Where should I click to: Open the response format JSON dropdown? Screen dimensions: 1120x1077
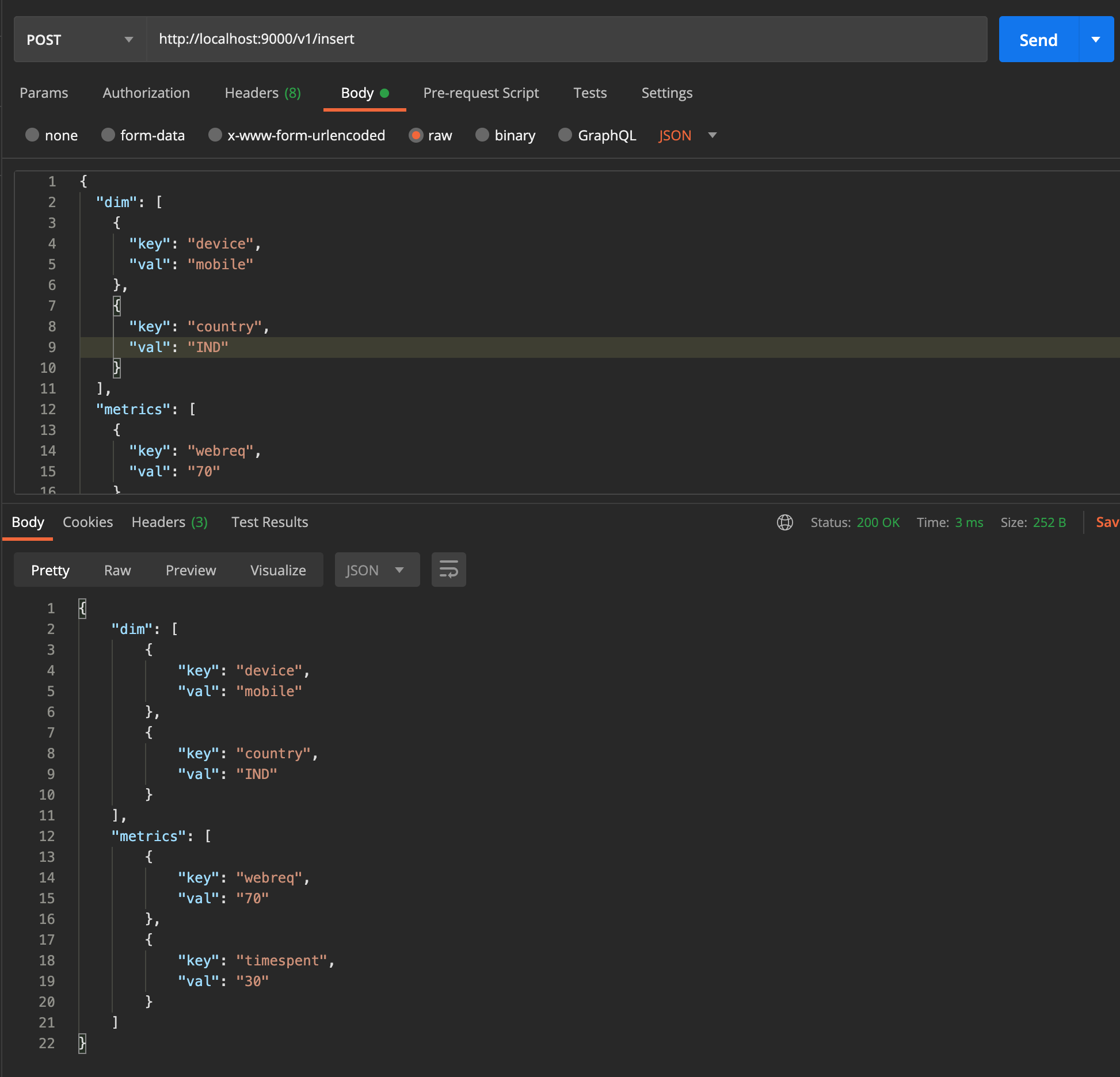377,570
